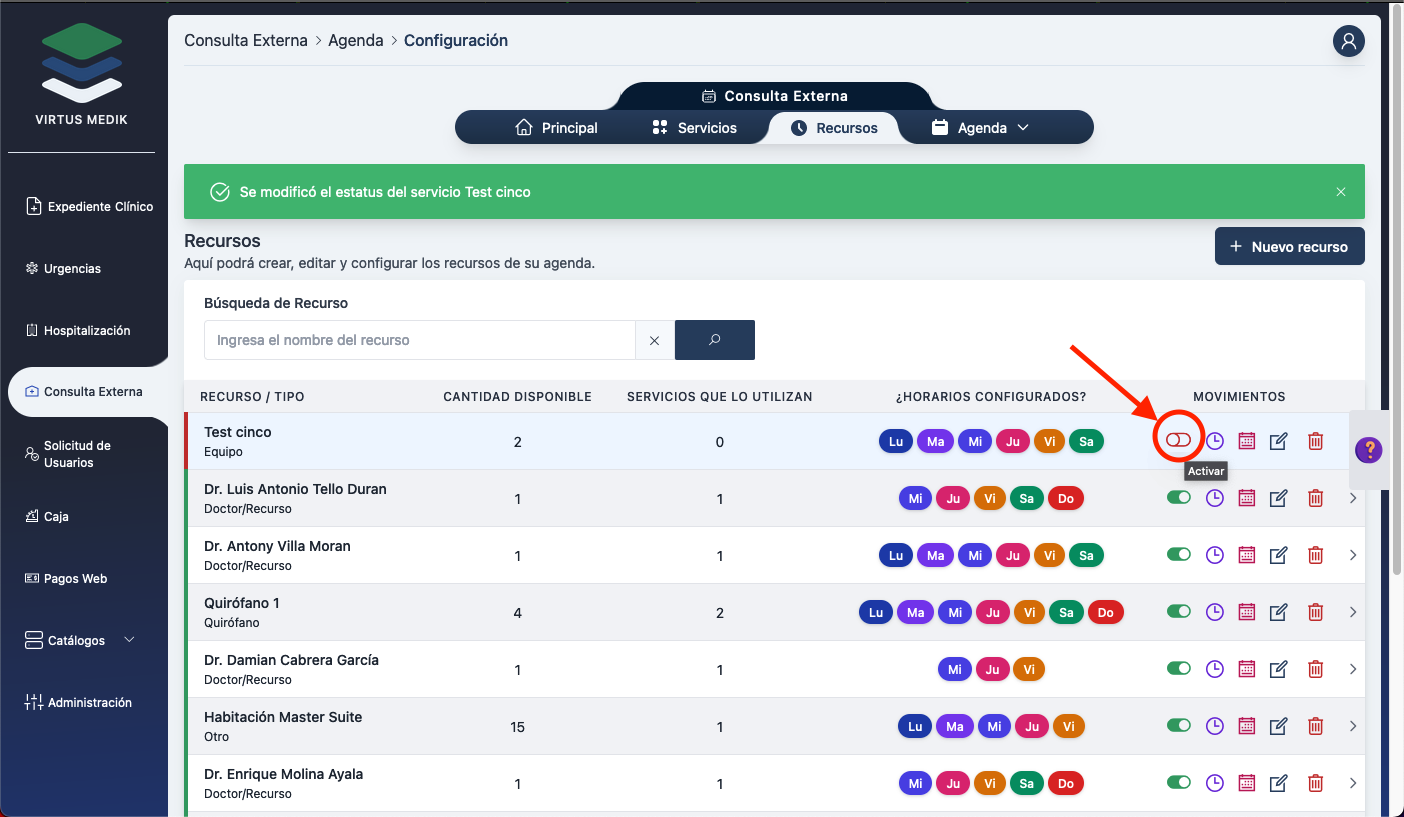
Task: Switch to the Servicios tab
Action: click(x=694, y=128)
